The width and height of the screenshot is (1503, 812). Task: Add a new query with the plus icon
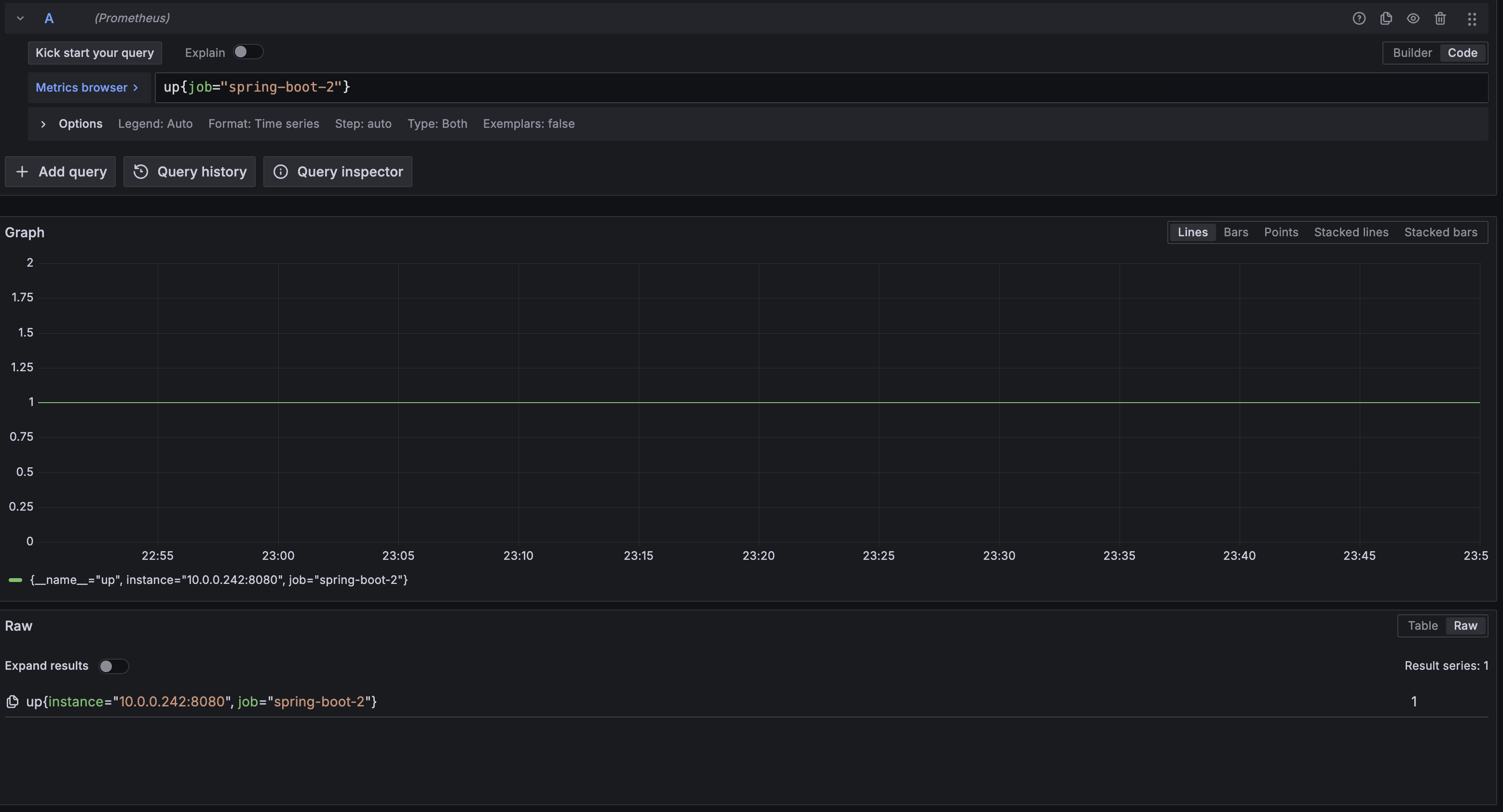pyautogui.click(x=60, y=171)
